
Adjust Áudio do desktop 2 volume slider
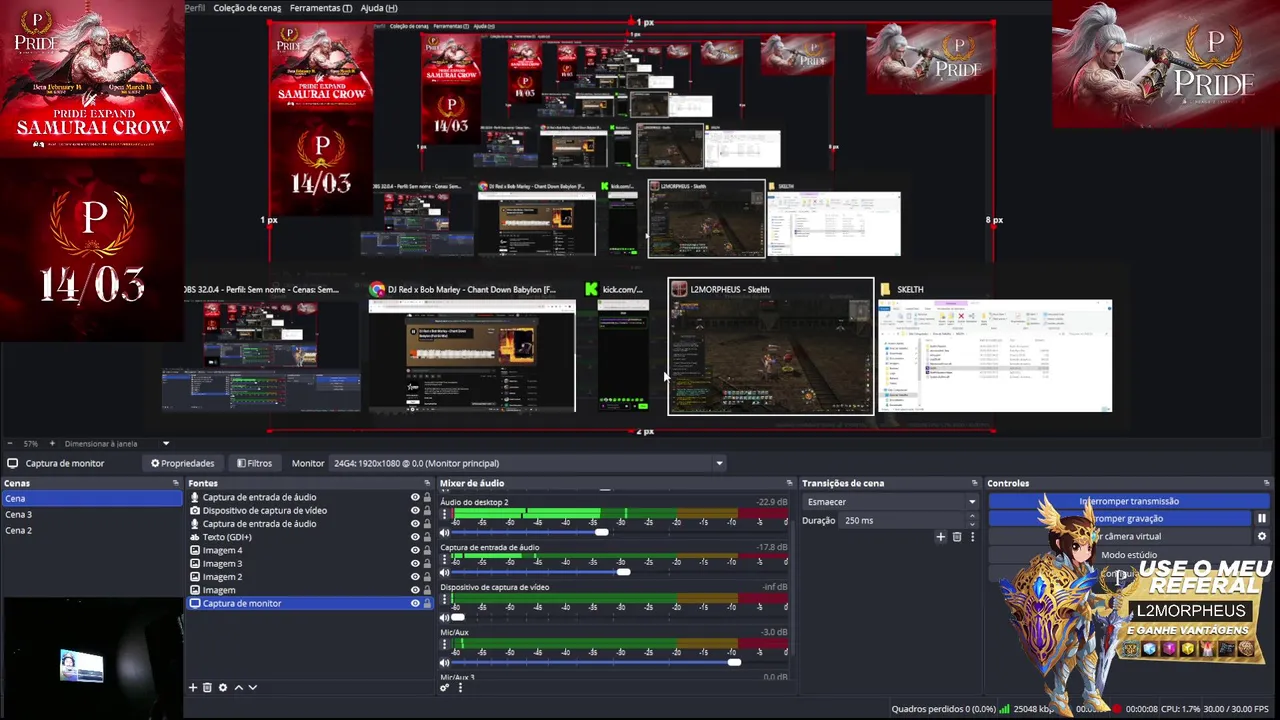click(601, 532)
